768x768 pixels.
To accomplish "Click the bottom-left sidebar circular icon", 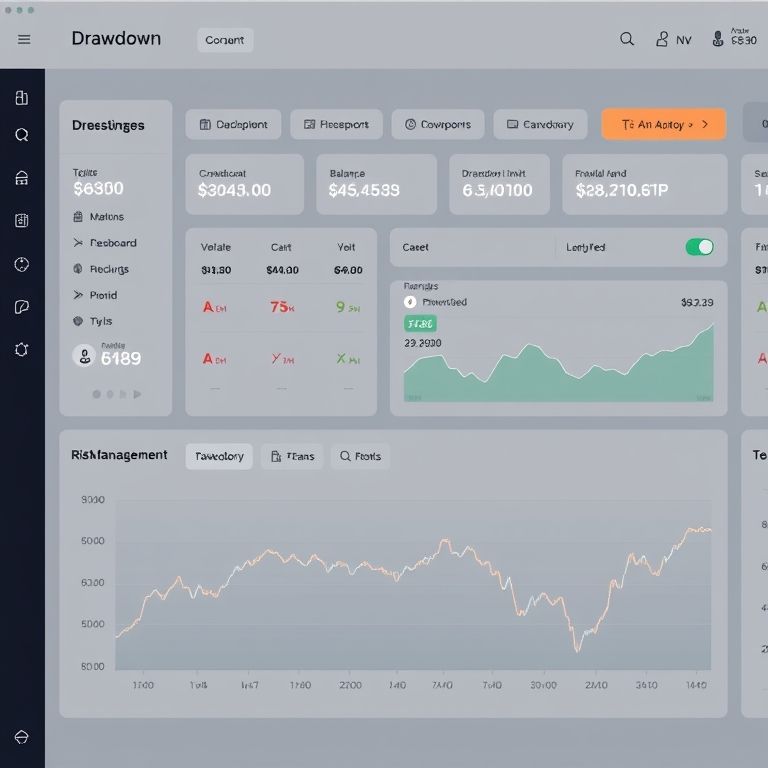I will tap(22, 737).
